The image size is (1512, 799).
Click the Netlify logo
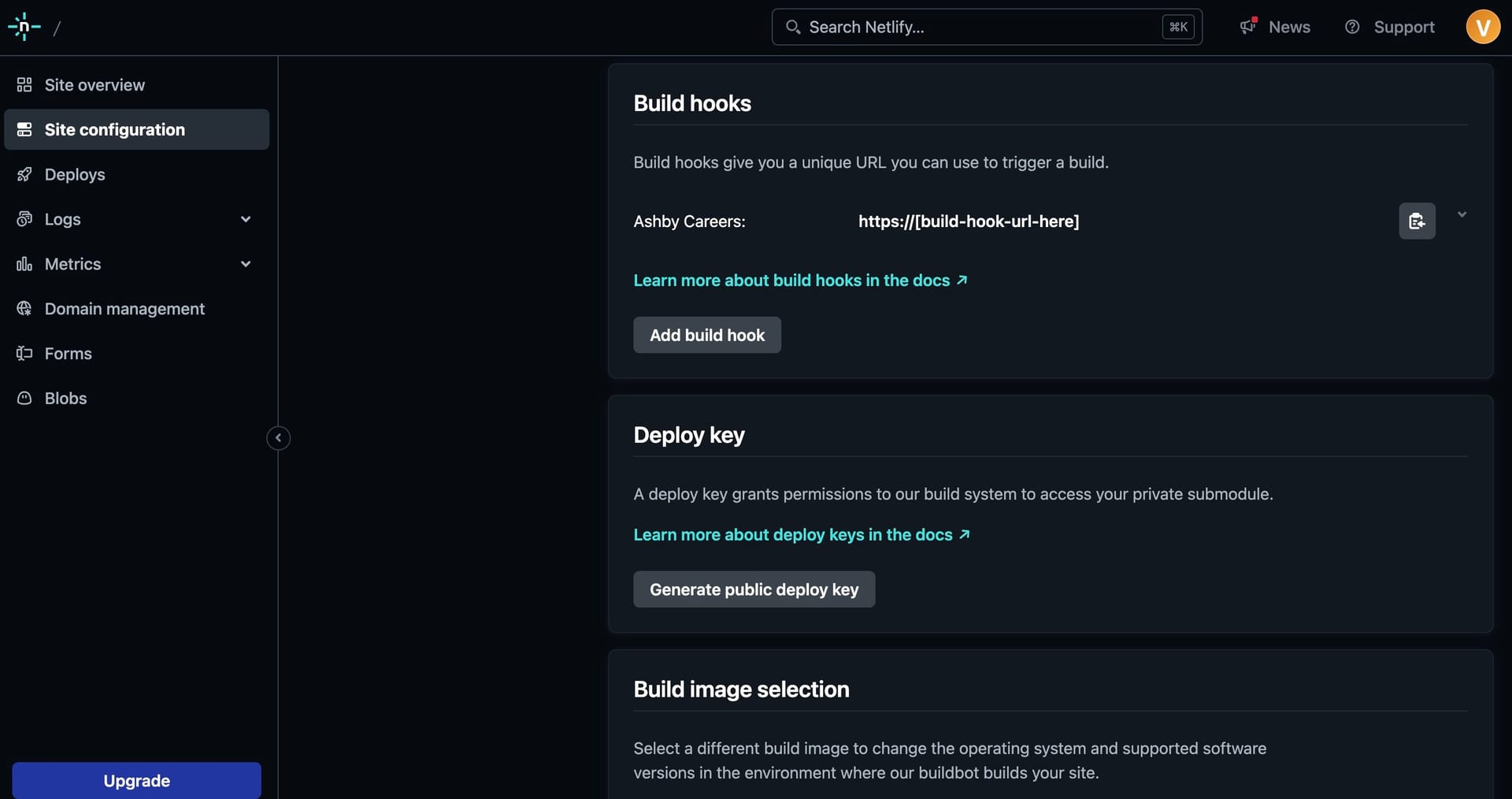pyautogui.click(x=24, y=26)
